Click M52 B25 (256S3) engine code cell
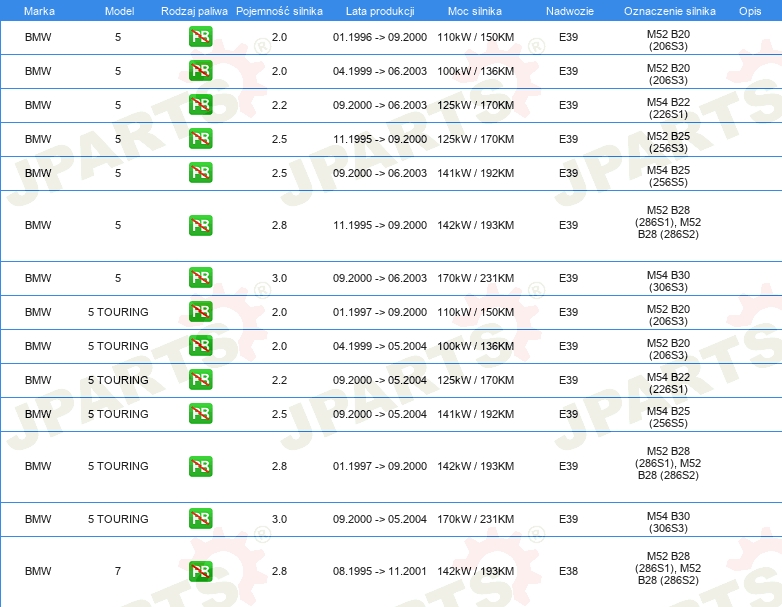Image resolution: width=782 pixels, height=607 pixels. point(668,142)
